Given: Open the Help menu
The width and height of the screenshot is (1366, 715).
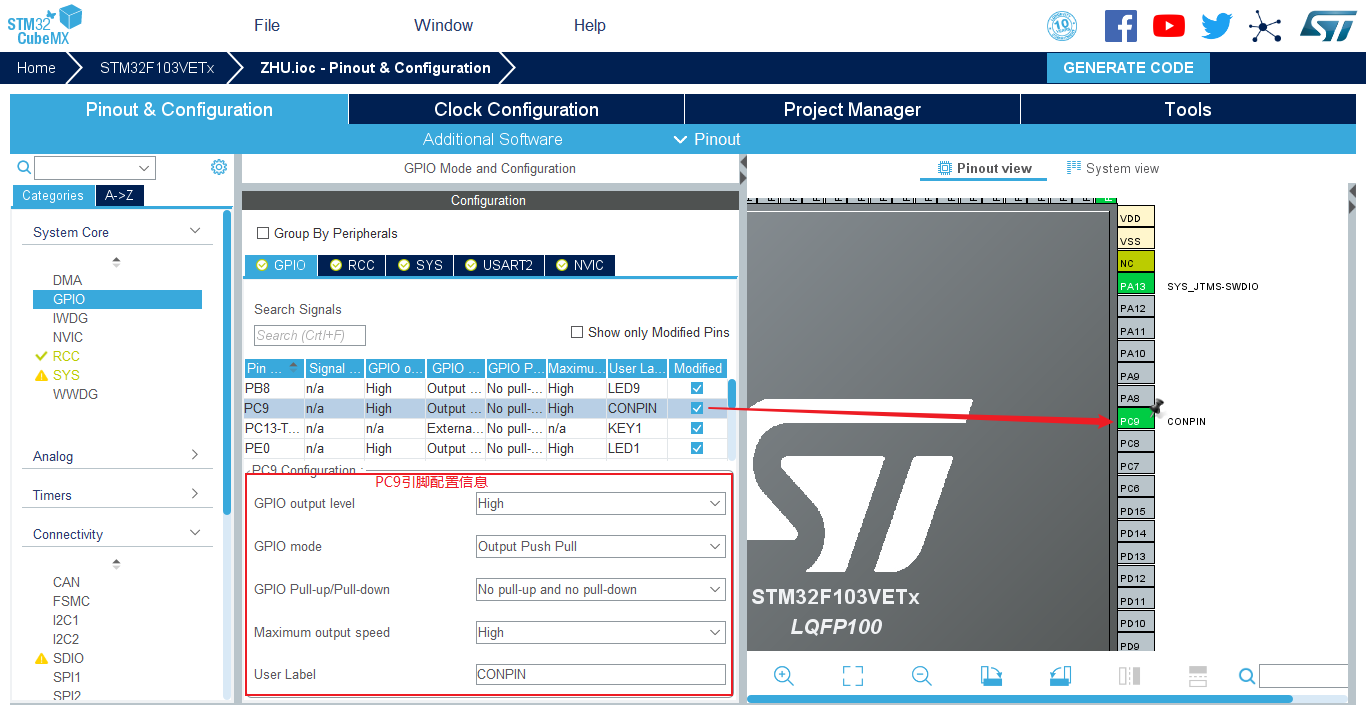Looking at the screenshot, I should (x=590, y=25).
